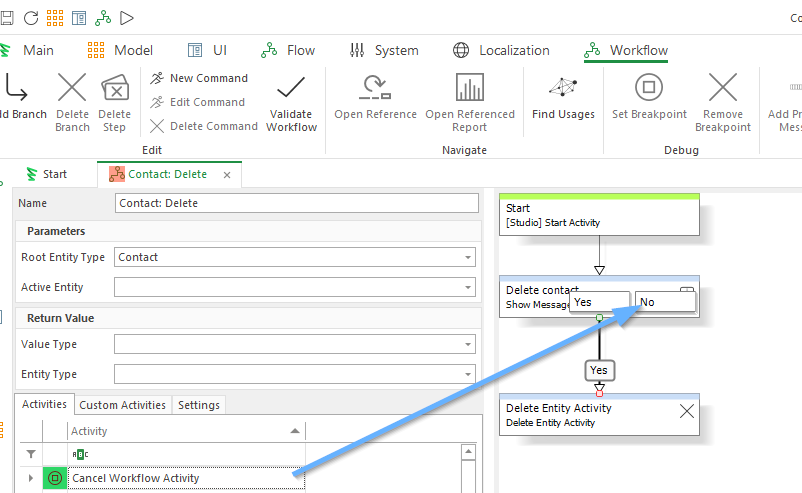Screen dimensions: 802x493
Task: Switch to the Flow ribbon tab
Action: click(x=288, y=50)
